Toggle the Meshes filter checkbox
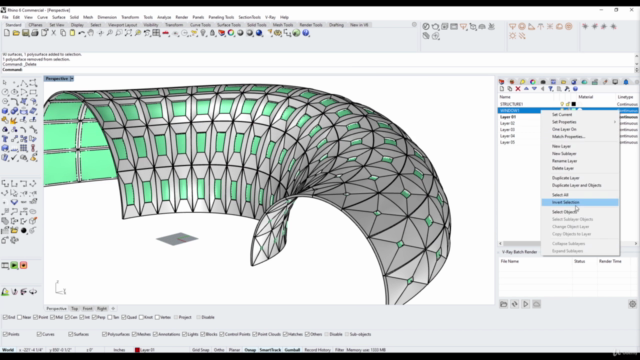Image resolution: width=640 pixels, height=360 pixels. click(134, 334)
